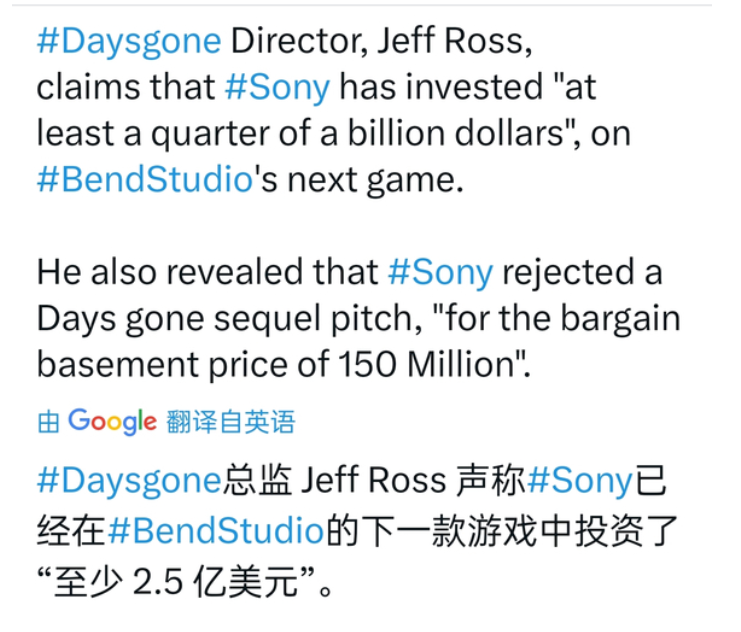The height and width of the screenshot is (632, 741).
Task: Open the #Daysgone hashtag before "总监"
Action: click(x=129, y=481)
